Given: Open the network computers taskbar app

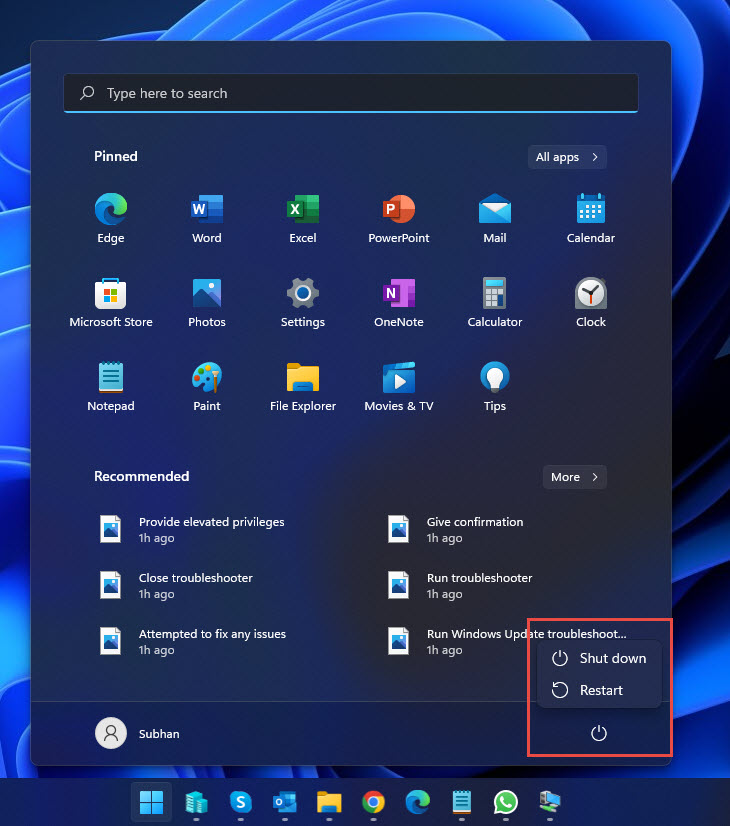Looking at the screenshot, I should pos(550,802).
